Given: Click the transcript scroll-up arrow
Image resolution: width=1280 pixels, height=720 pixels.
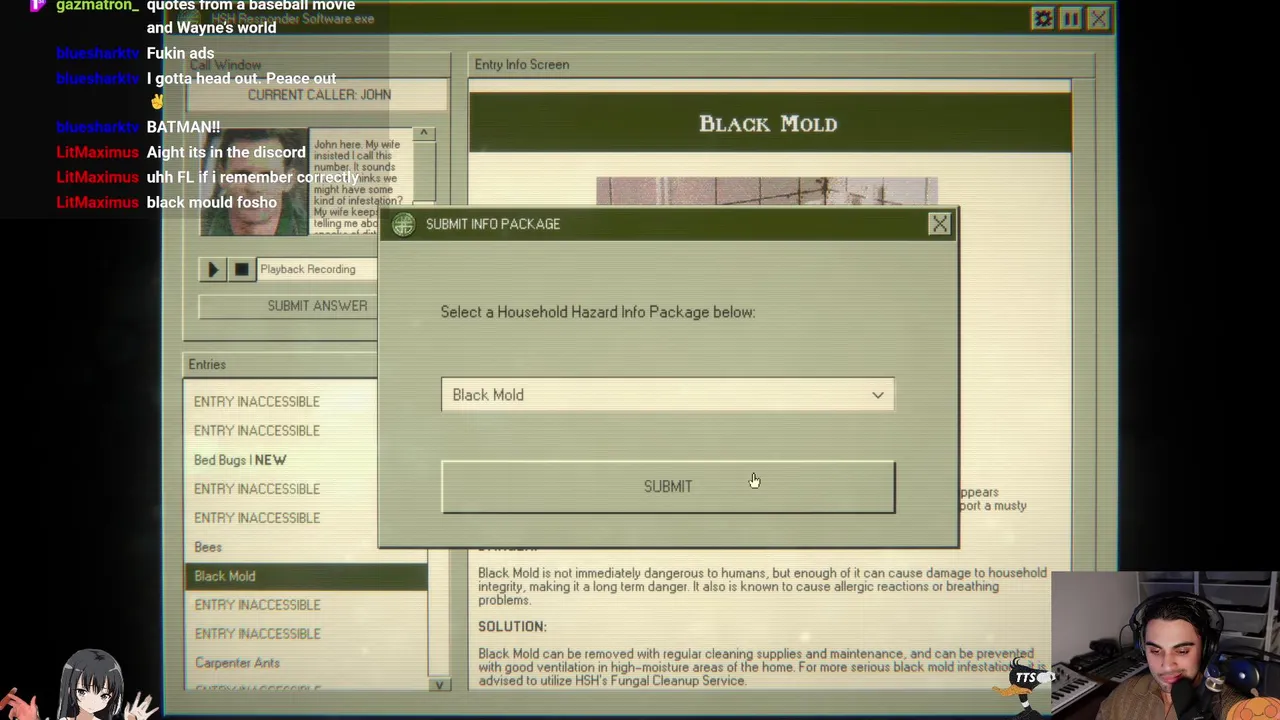Looking at the screenshot, I should (x=423, y=134).
